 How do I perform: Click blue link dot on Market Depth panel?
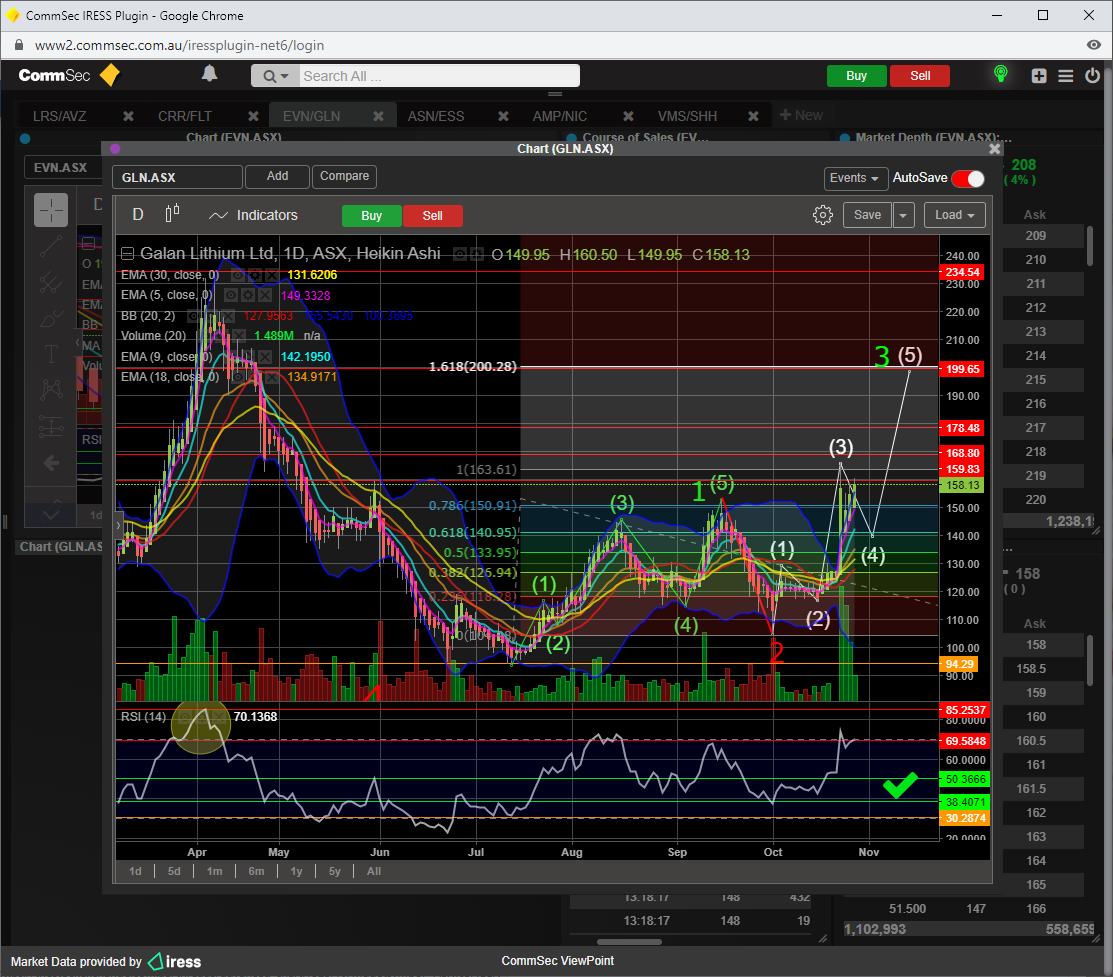click(845, 138)
